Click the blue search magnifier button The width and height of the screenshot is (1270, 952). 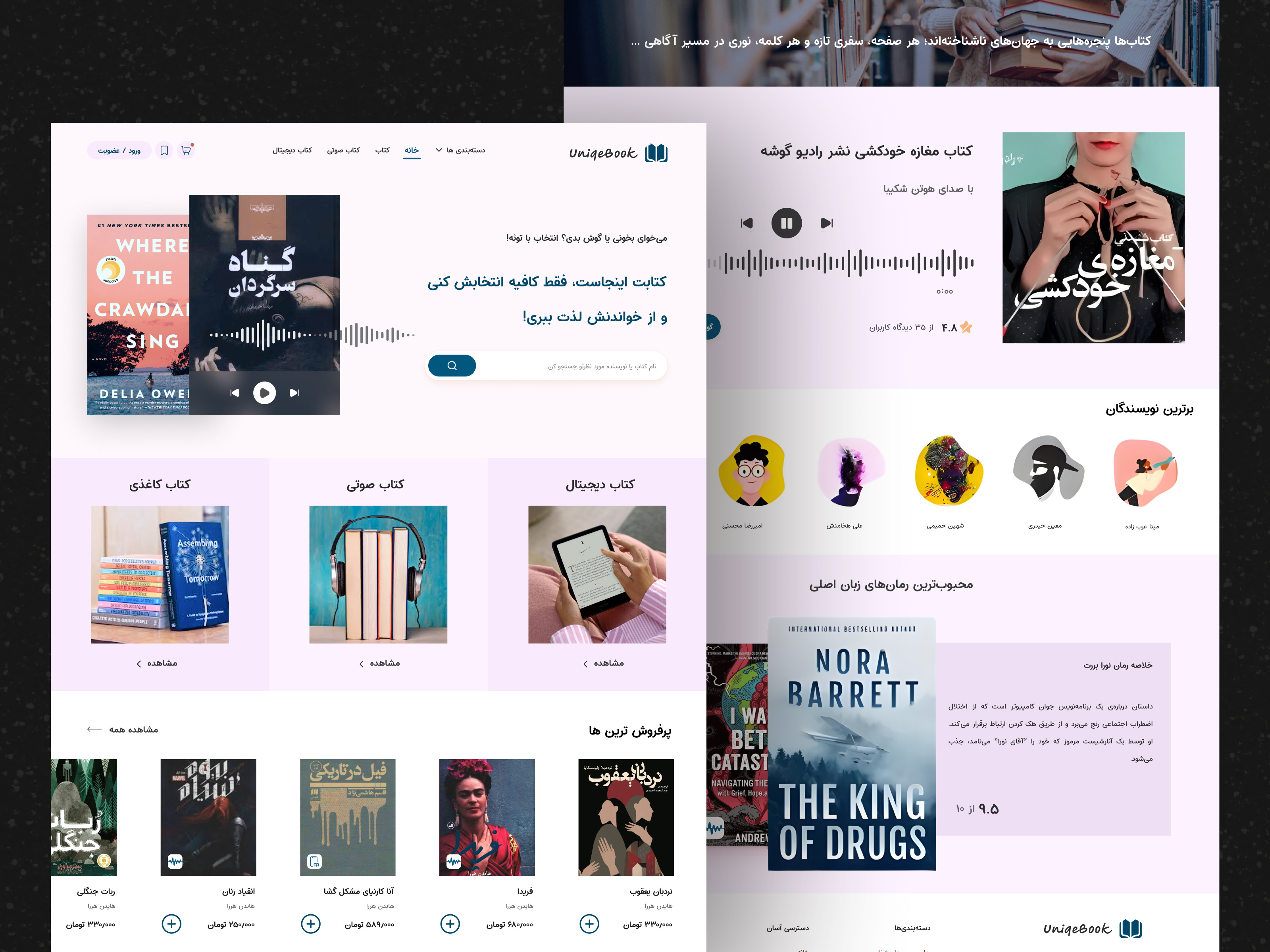[452, 366]
